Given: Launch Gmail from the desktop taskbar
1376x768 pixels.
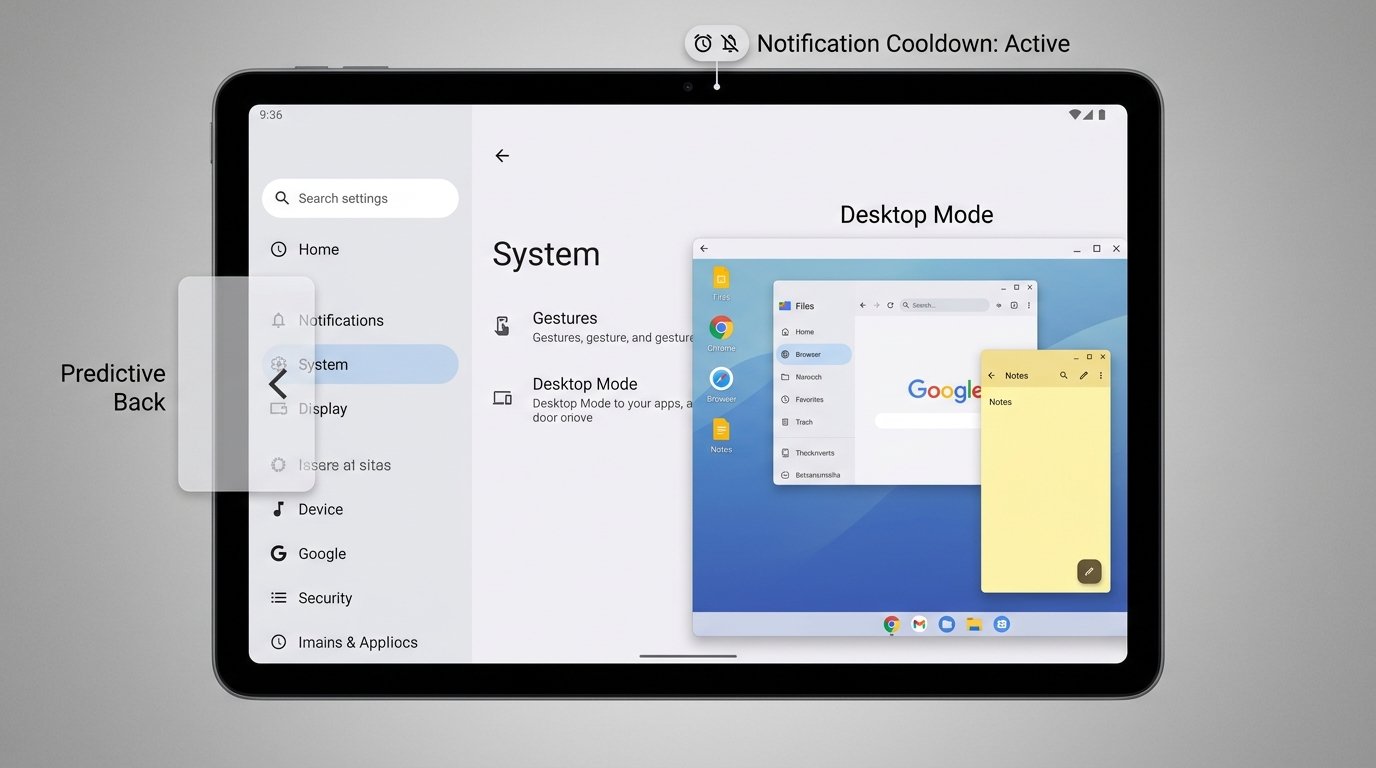Looking at the screenshot, I should pyautogui.click(x=919, y=625).
